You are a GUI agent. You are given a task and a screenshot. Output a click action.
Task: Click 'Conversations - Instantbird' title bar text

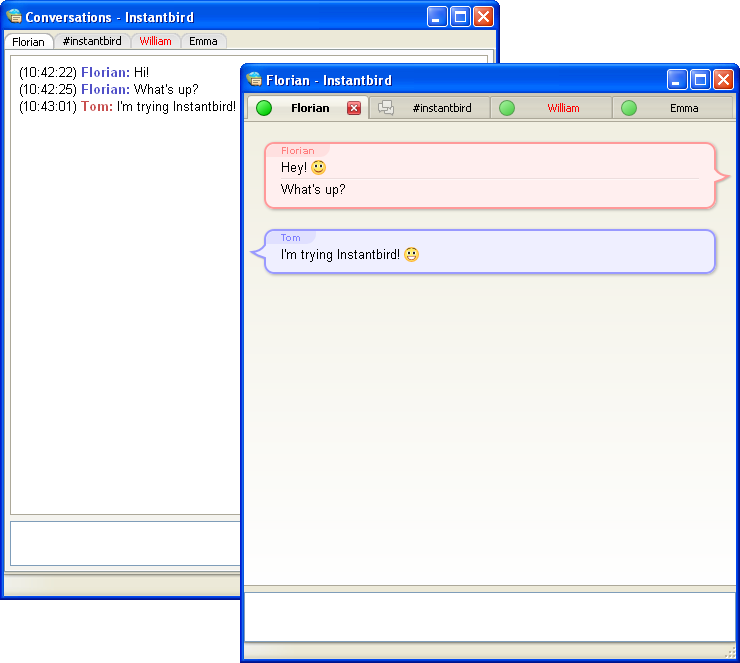coord(109,17)
